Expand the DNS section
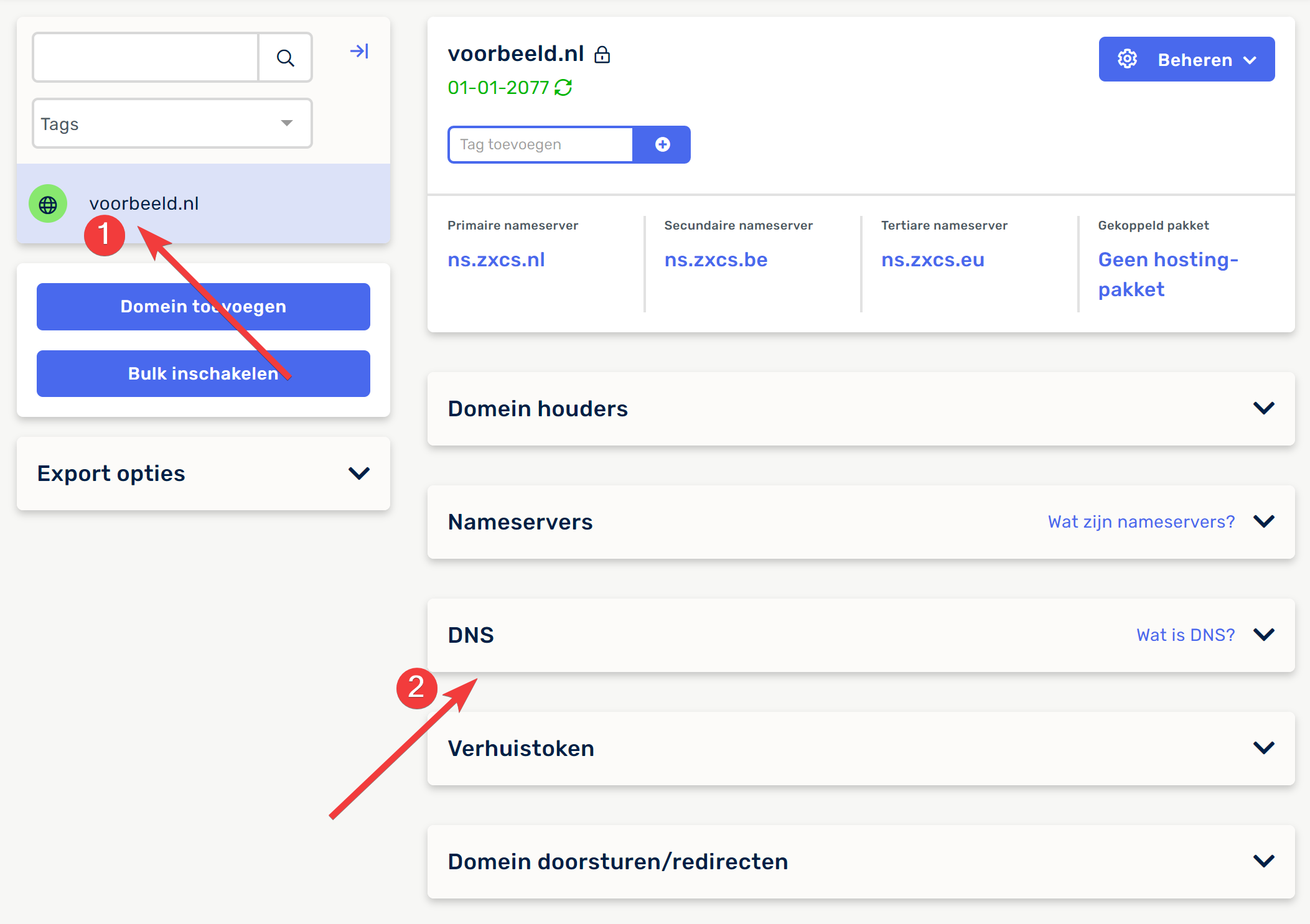 coord(1263,635)
